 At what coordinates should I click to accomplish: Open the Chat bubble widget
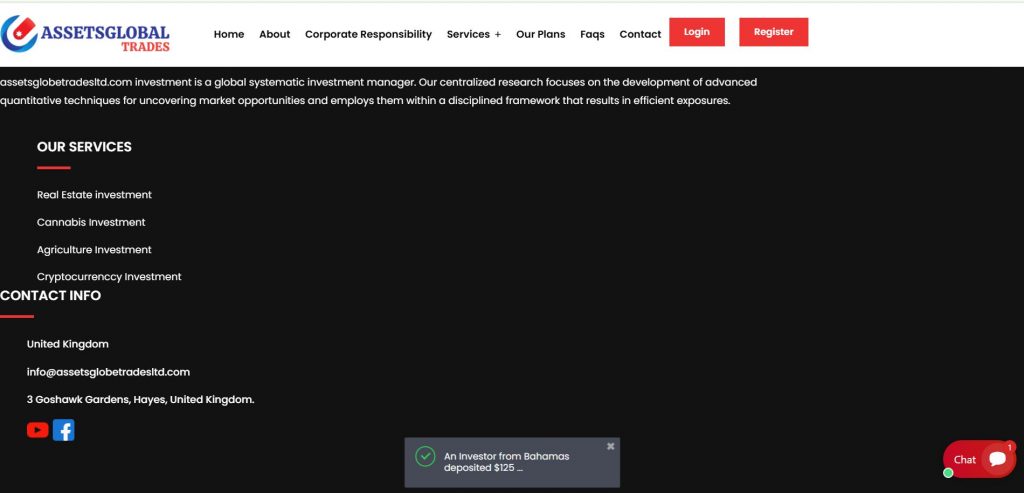pyautogui.click(x=979, y=459)
